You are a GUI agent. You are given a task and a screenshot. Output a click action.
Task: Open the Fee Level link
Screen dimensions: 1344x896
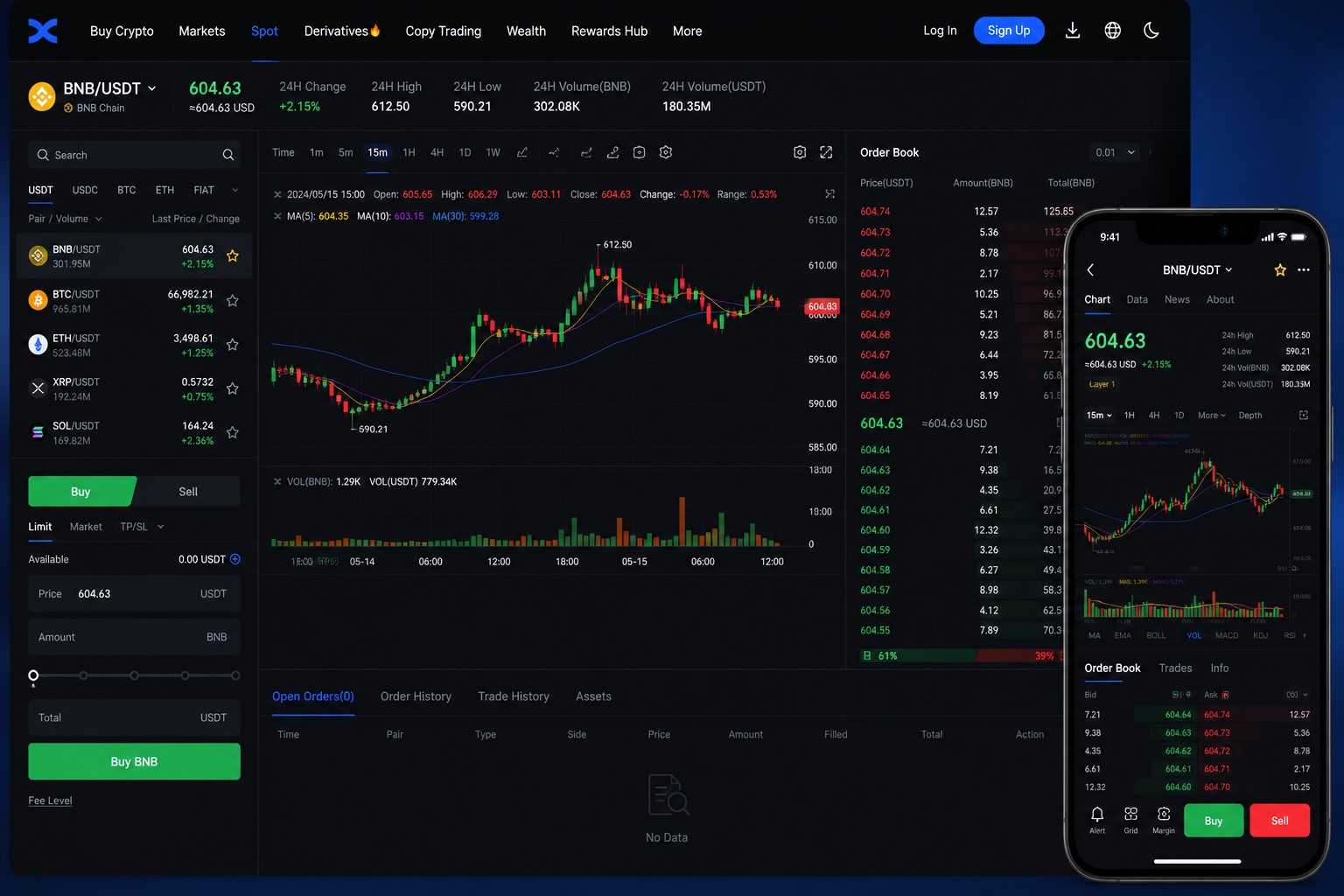[x=50, y=801]
